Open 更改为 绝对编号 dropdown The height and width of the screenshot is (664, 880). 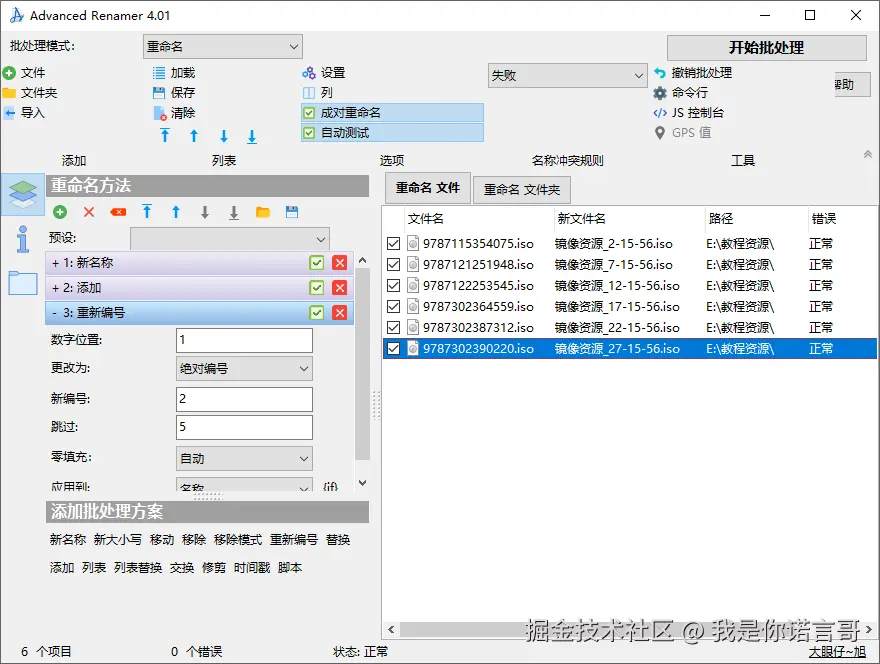[x=244, y=369]
